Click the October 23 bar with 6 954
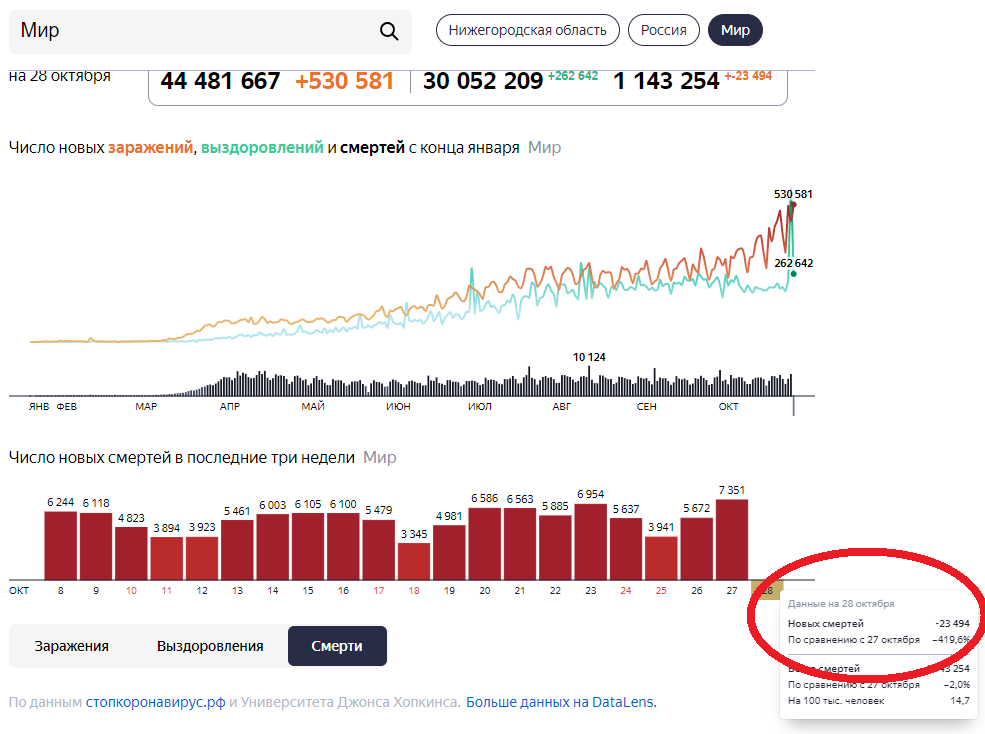Screen dimensions: 985x734 590,541
